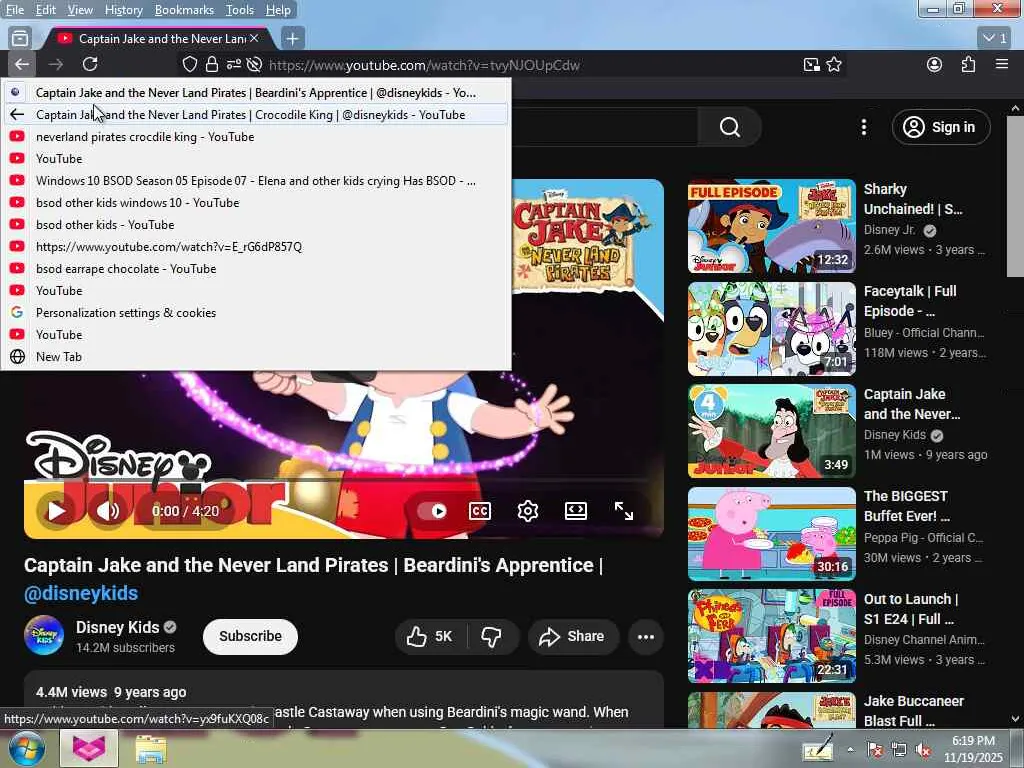
Task: Open a new tab with plus button
Action: pyautogui.click(x=293, y=39)
